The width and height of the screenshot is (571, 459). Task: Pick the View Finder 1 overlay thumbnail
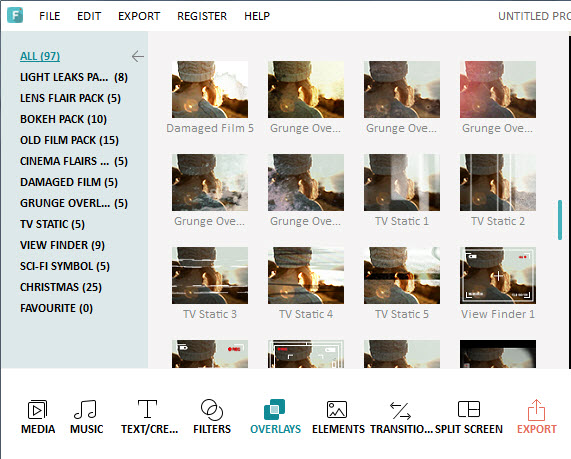click(498, 275)
